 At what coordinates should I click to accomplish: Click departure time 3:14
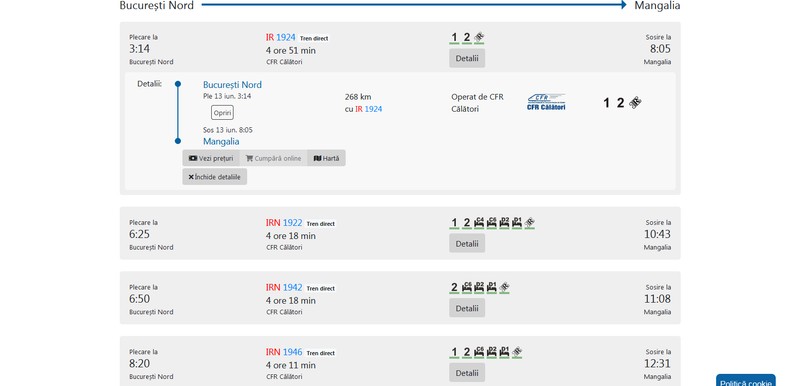pyautogui.click(x=139, y=49)
